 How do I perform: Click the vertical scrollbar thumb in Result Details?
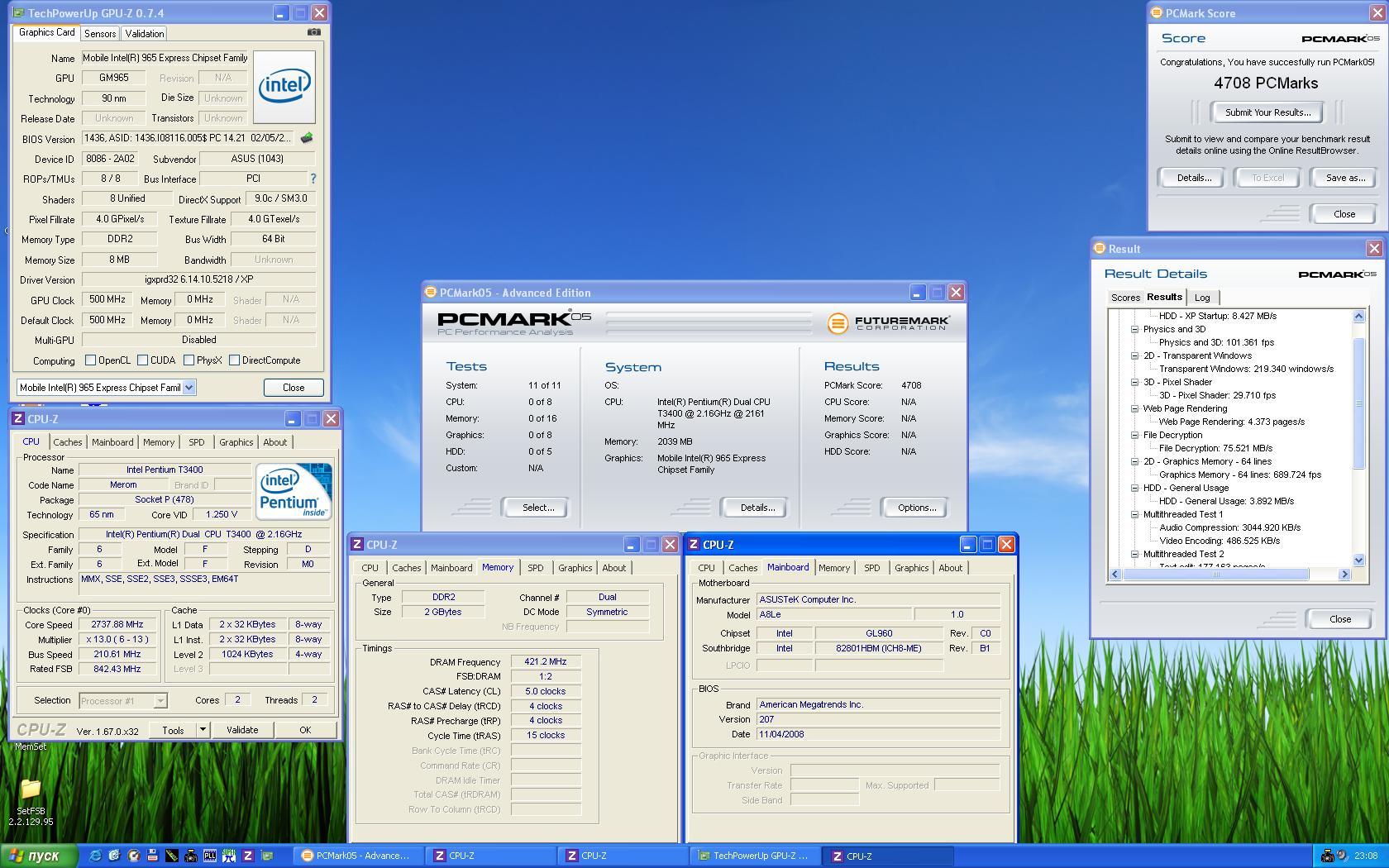click(x=1358, y=403)
